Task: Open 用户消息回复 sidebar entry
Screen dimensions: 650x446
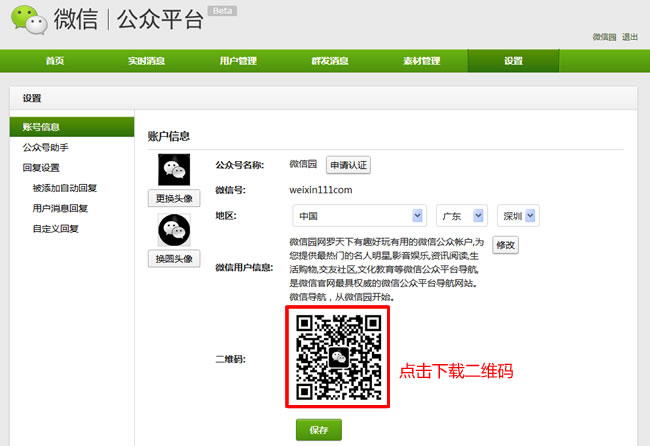Action: click(60, 208)
